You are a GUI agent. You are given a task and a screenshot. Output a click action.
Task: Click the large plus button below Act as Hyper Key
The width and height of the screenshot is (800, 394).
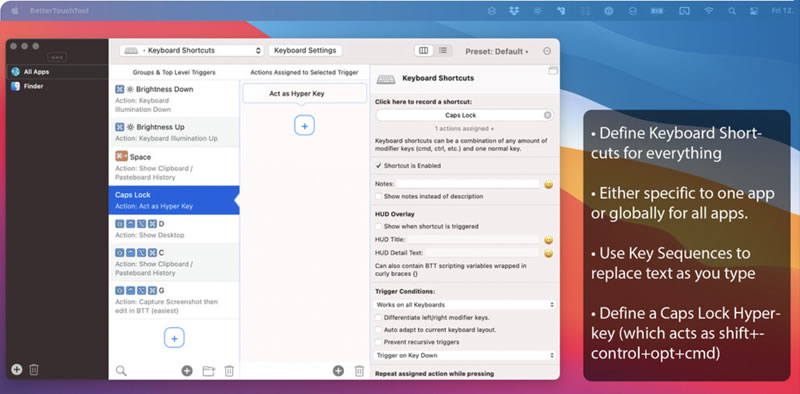pos(305,125)
